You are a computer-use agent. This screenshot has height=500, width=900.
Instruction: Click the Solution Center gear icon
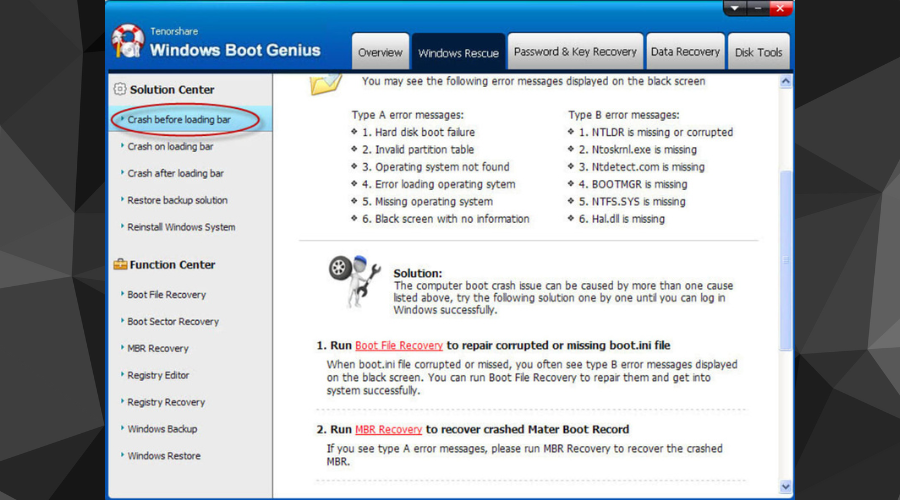(x=119, y=89)
